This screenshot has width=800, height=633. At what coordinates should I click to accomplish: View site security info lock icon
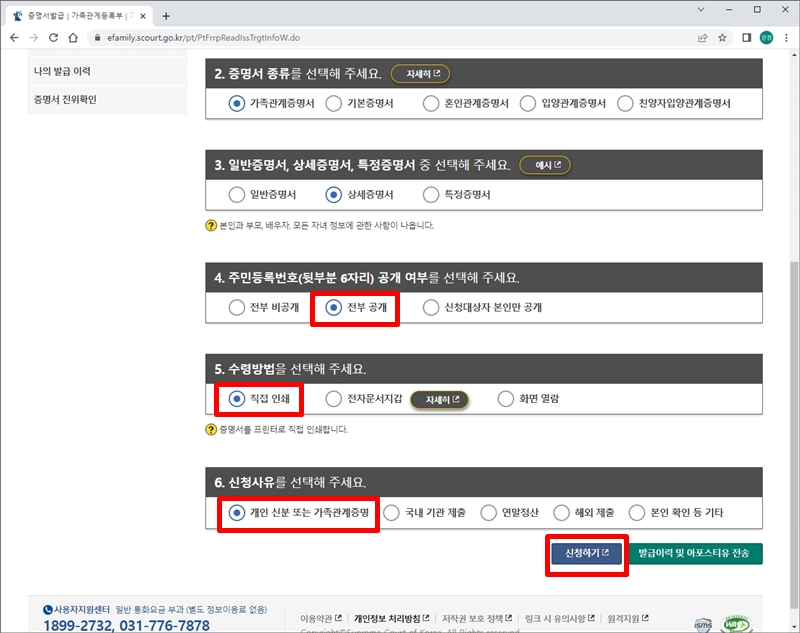click(x=97, y=38)
